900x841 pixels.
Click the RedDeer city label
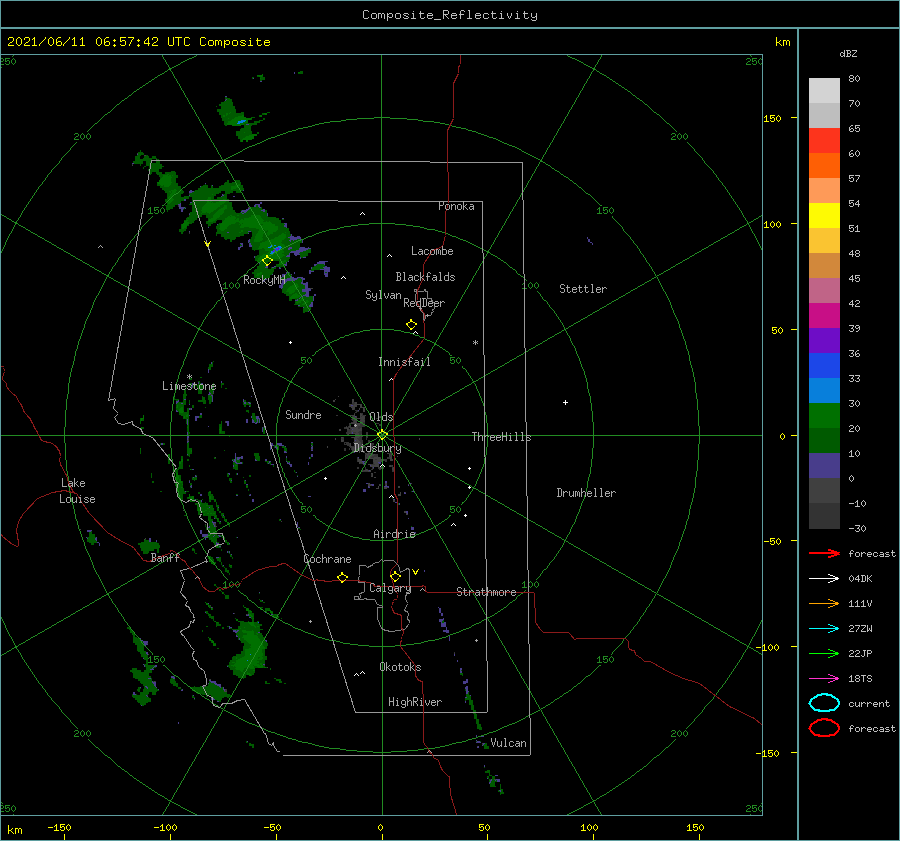[424, 303]
